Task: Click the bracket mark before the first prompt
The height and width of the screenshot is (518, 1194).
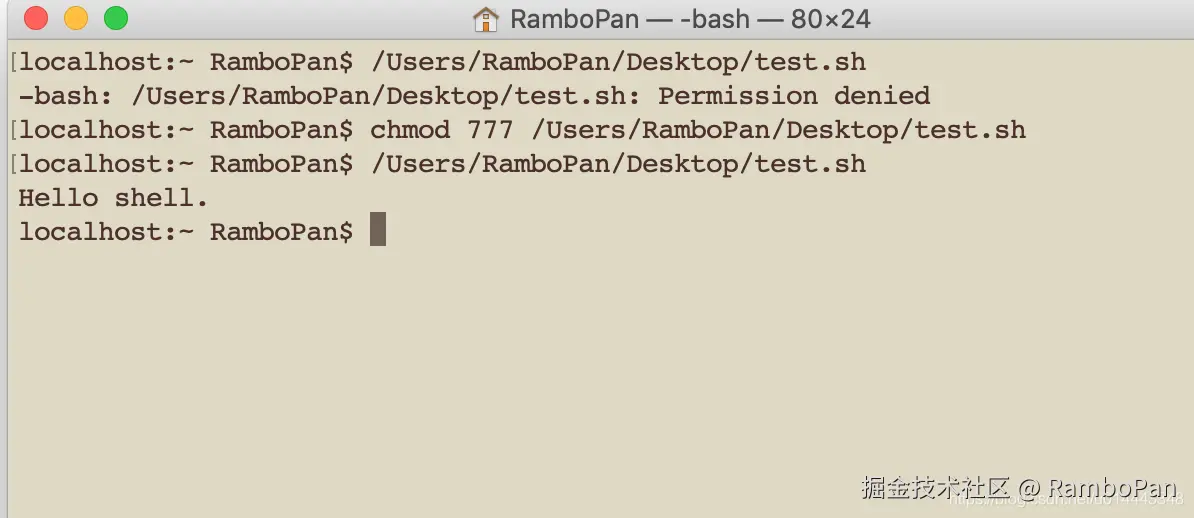Action: 12,62
